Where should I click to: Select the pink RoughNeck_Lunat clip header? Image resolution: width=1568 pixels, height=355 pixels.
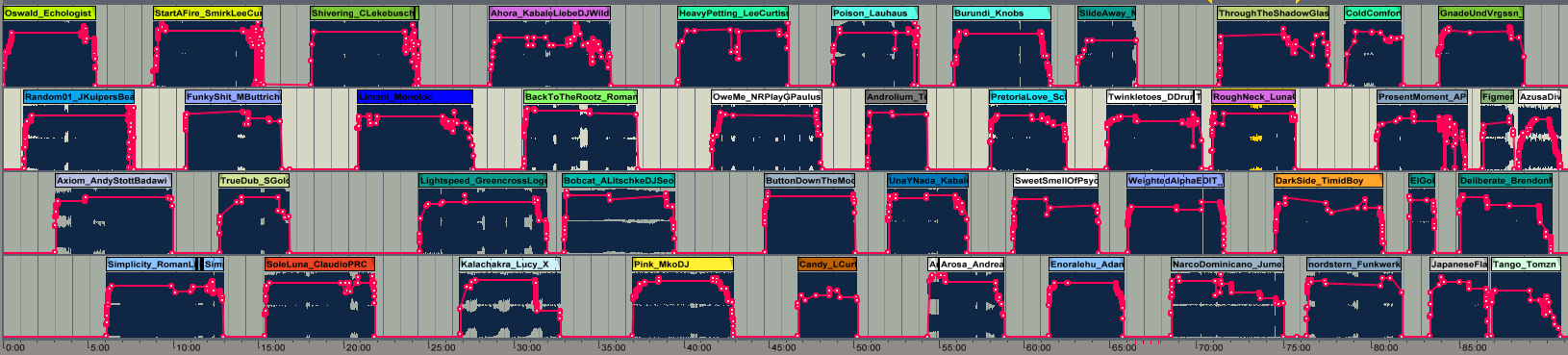click(1252, 97)
